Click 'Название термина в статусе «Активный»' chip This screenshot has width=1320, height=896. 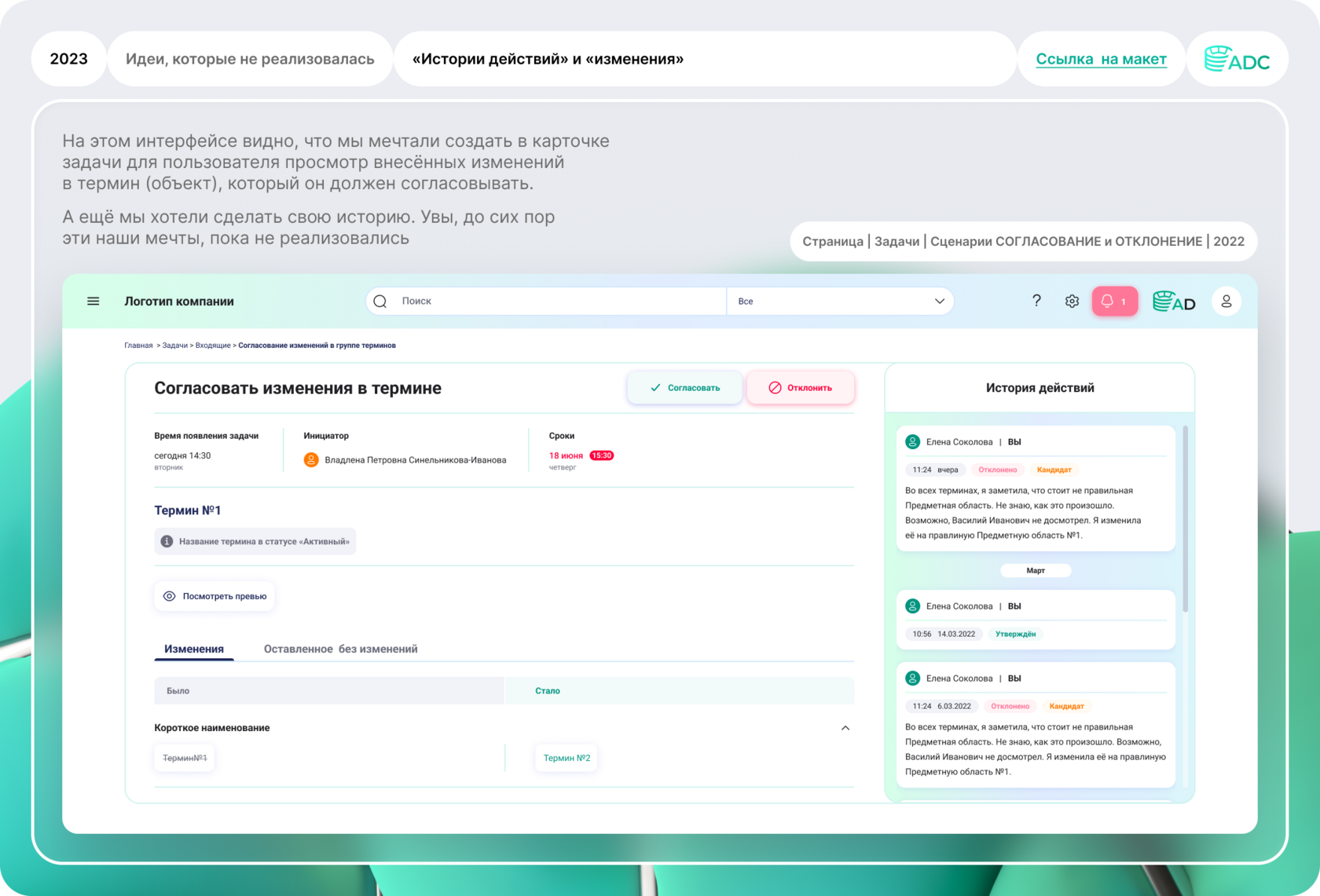(x=255, y=542)
